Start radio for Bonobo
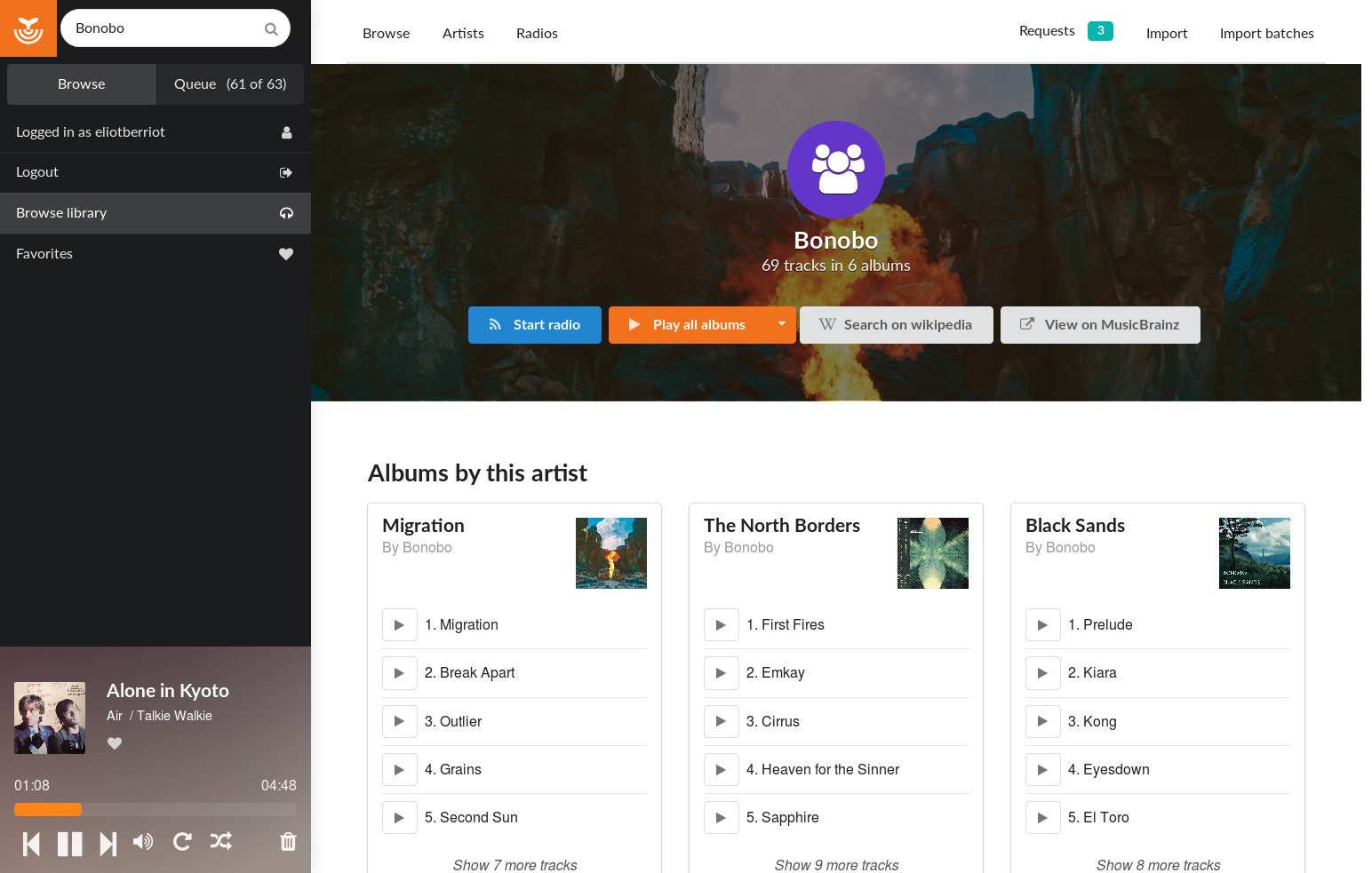 click(535, 325)
